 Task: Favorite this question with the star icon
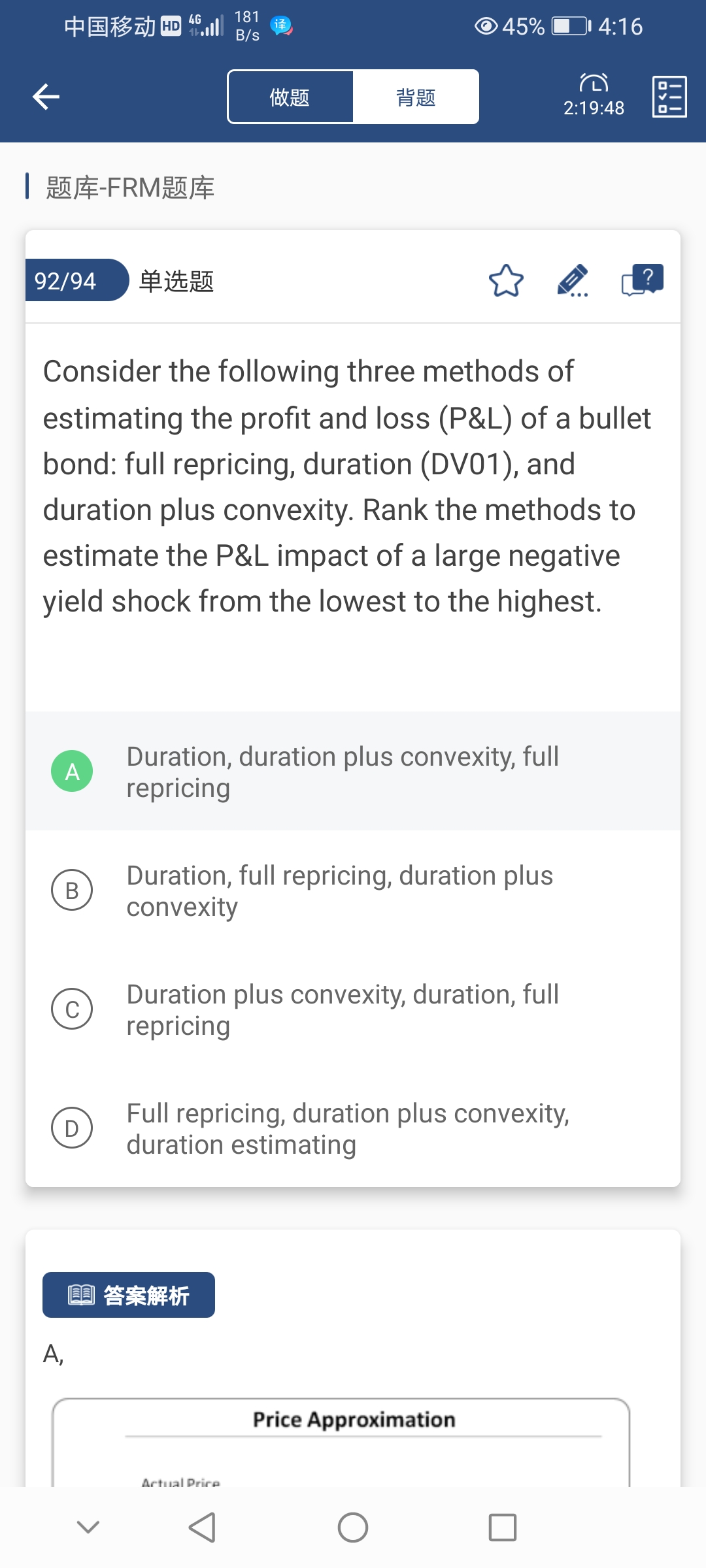[x=506, y=281]
